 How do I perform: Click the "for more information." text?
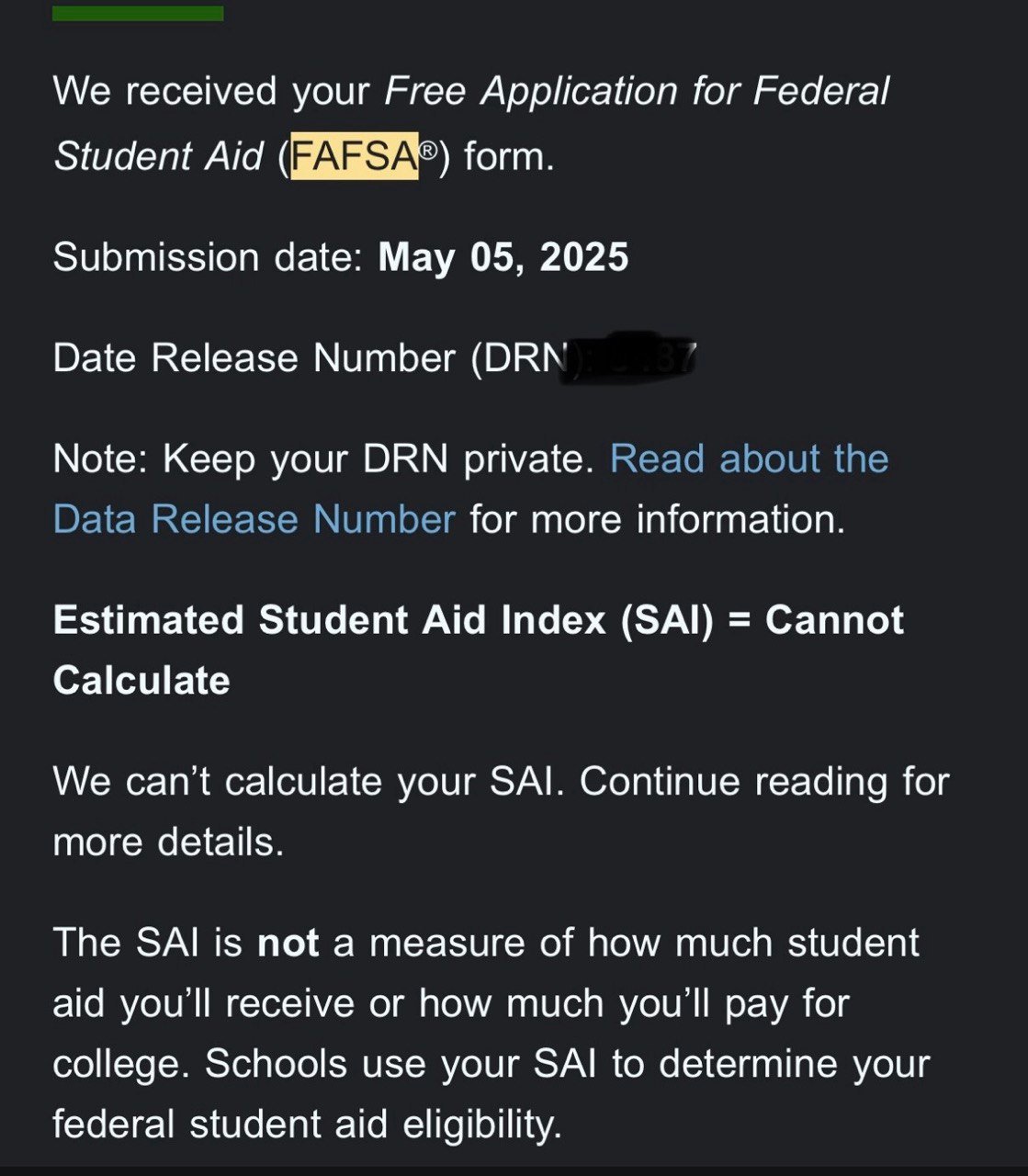[x=657, y=520]
